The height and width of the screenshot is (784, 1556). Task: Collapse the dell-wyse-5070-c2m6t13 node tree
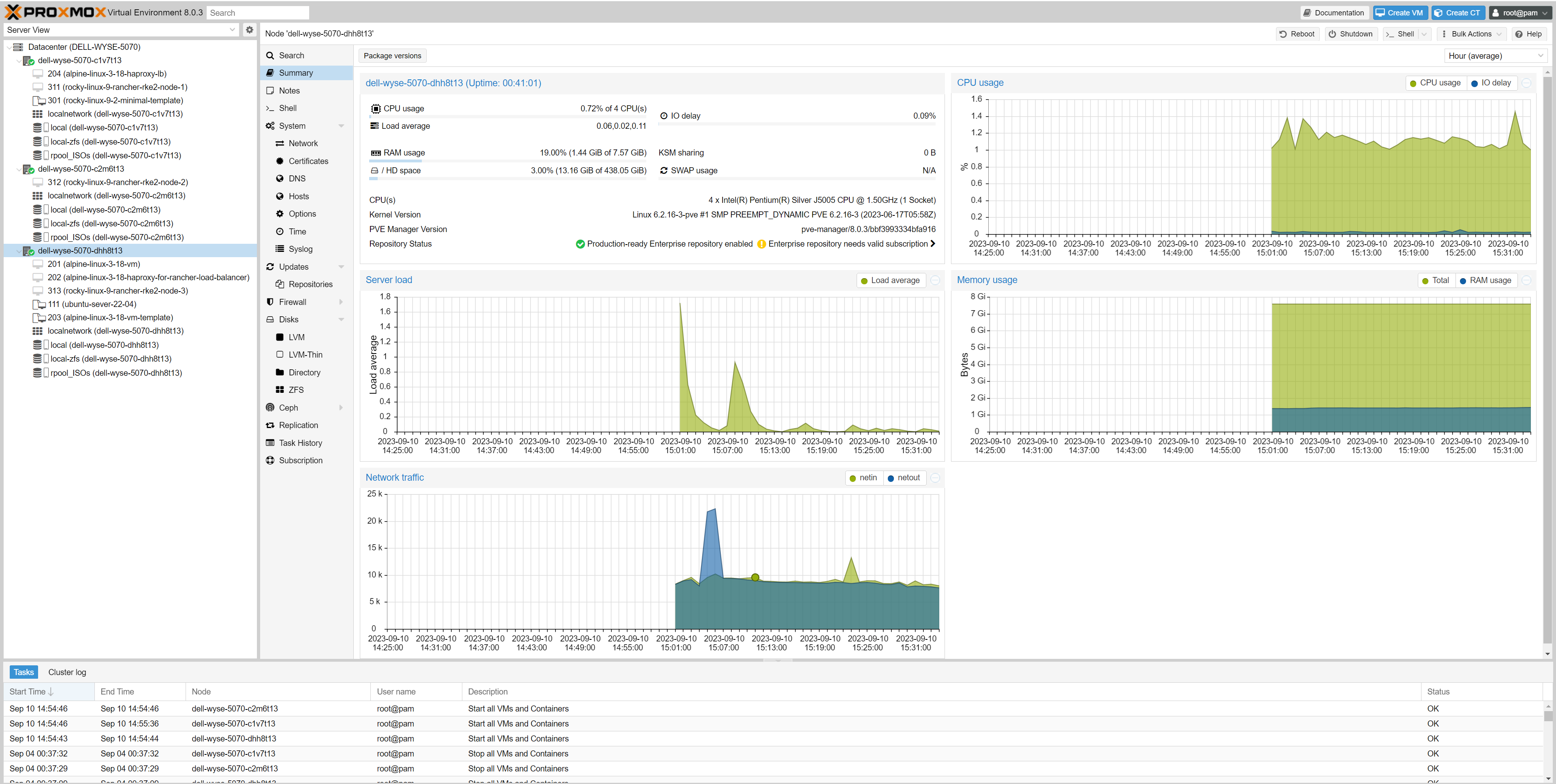(x=18, y=169)
